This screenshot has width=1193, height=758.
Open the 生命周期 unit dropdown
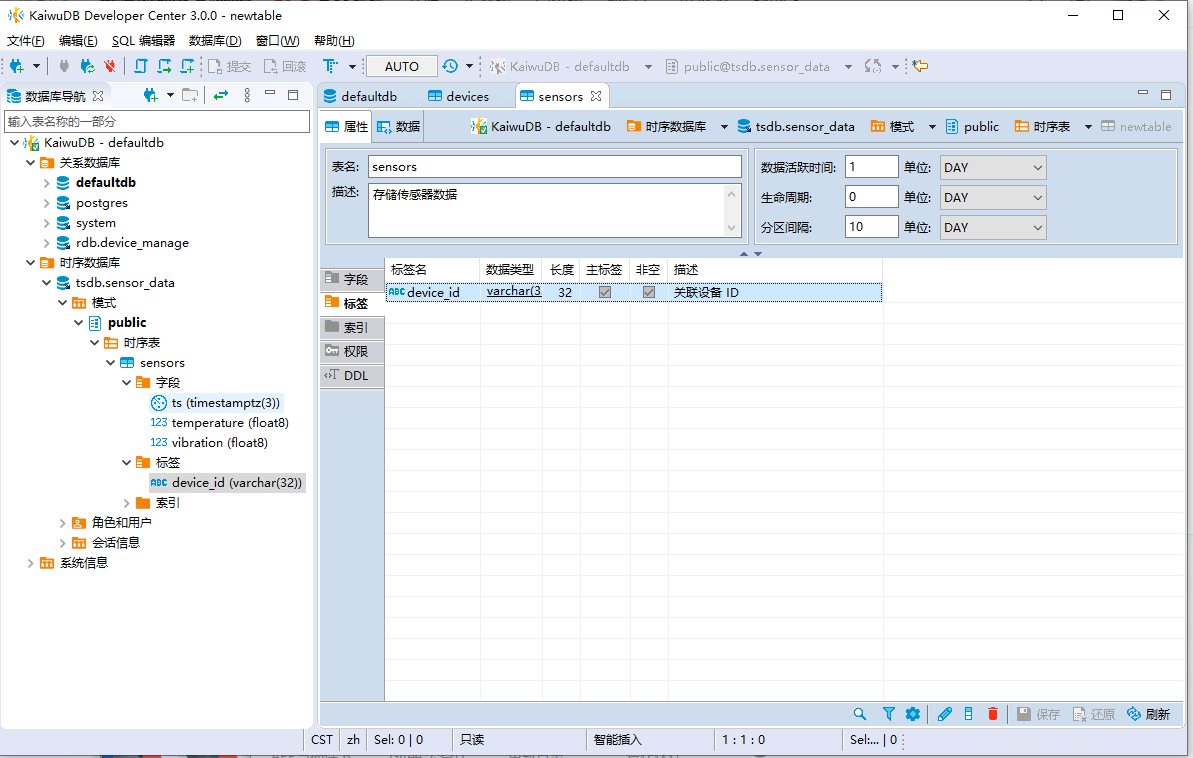[993, 198]
